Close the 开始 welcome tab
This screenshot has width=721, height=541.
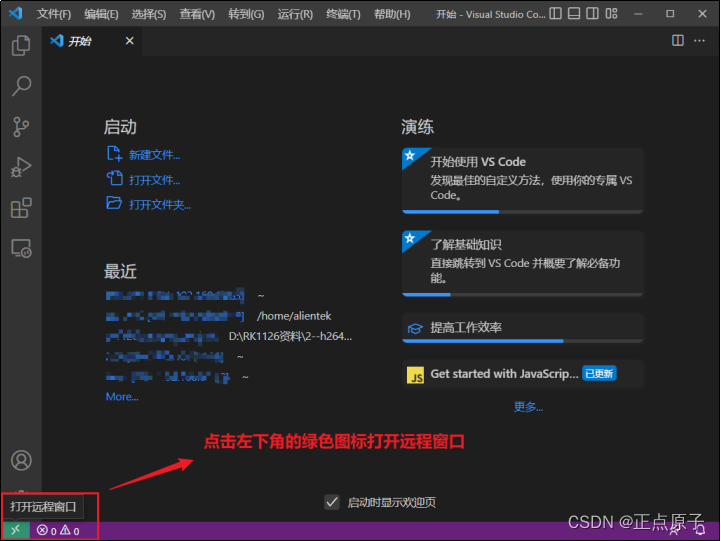click(130, 41)
